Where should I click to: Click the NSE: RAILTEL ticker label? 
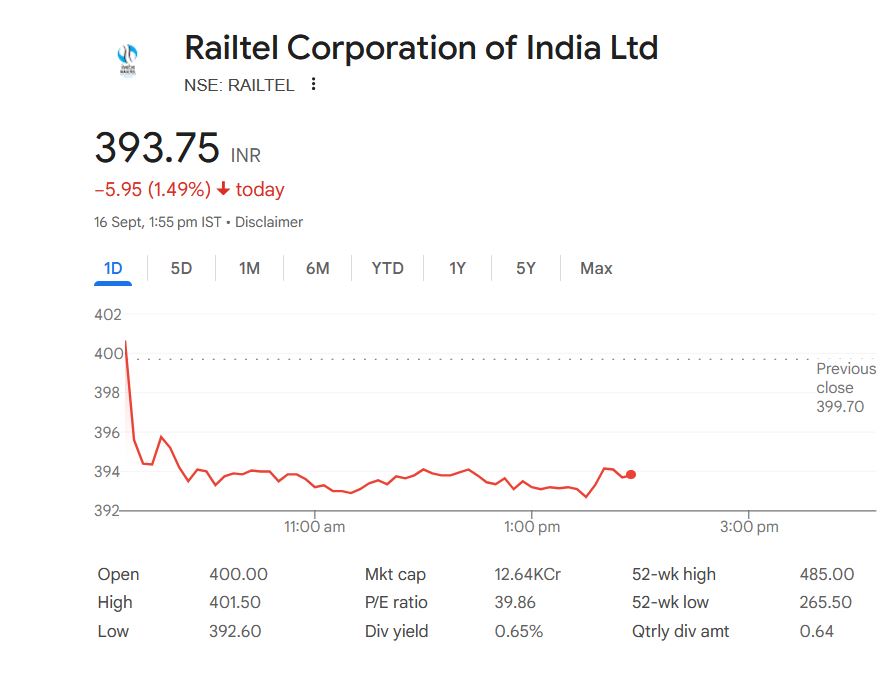pyautogui.click(x=239, y=86)
